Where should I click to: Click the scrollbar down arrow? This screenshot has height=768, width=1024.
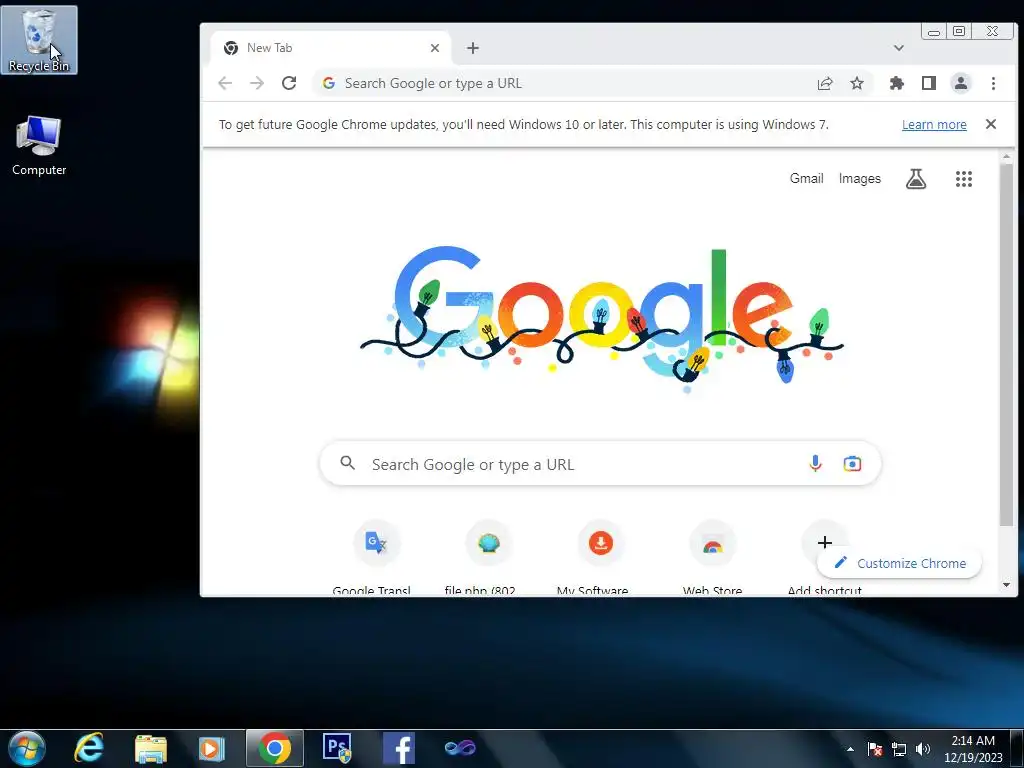click(1006, 584)
